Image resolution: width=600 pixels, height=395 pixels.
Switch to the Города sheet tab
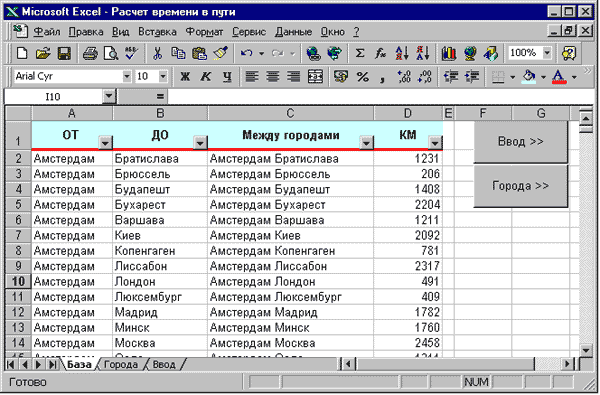click(121, 364)
